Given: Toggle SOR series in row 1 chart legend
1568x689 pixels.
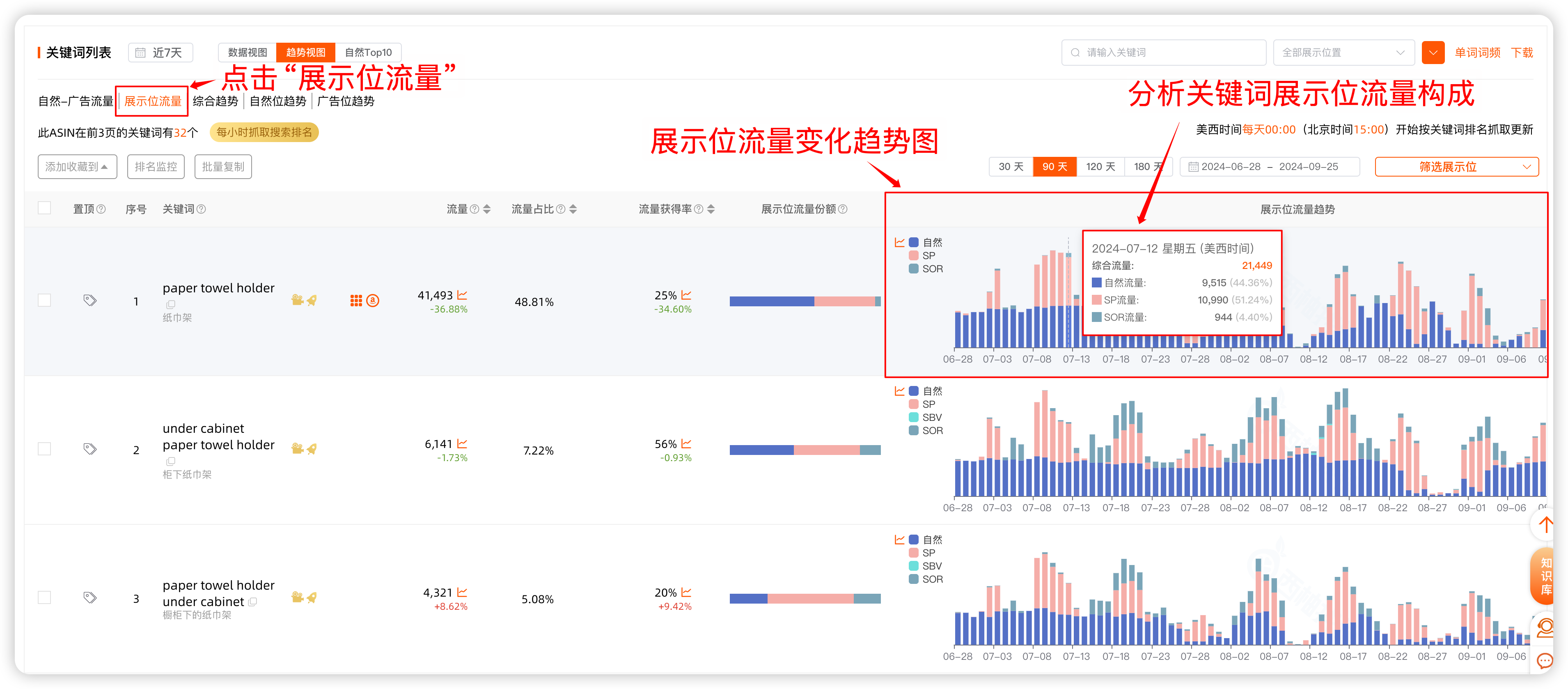Looking at the screenshot, I should click(926, 269).
